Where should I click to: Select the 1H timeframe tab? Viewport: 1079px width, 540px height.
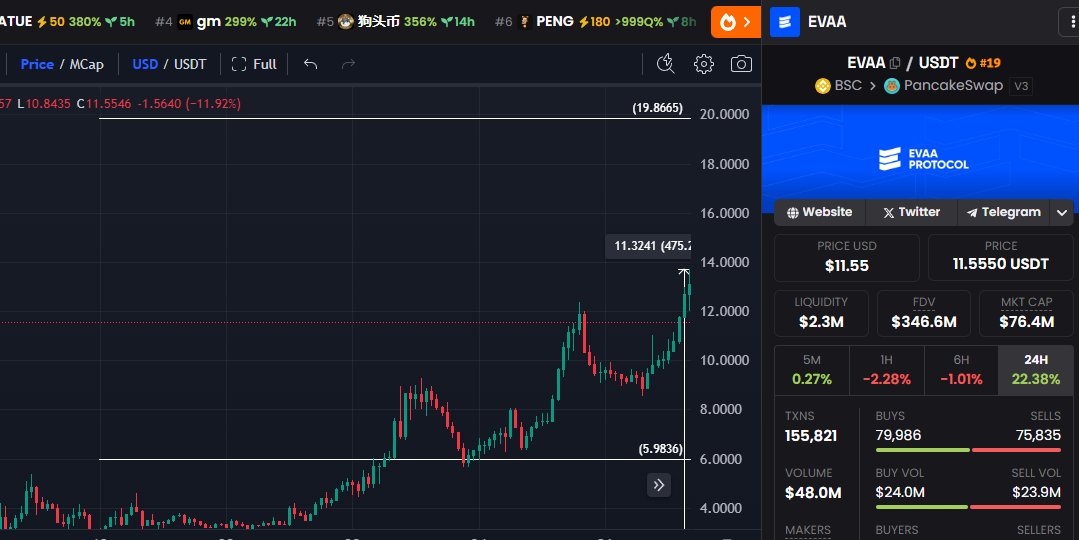[x=886, y=370]
